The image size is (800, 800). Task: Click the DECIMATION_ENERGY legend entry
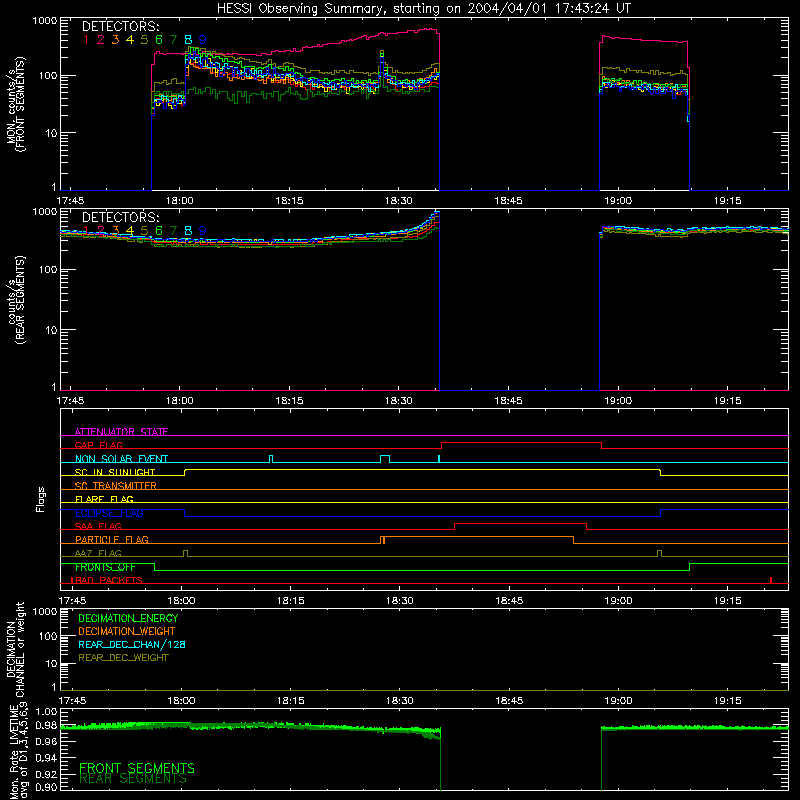click(128, 618)
